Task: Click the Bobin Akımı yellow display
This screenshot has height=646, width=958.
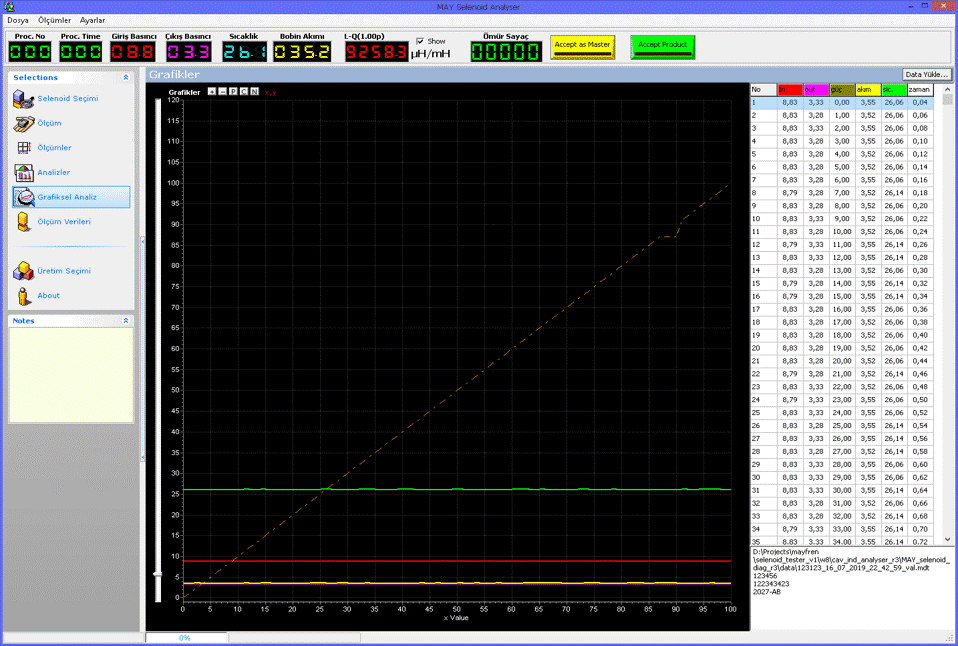Action: point(302,52)
